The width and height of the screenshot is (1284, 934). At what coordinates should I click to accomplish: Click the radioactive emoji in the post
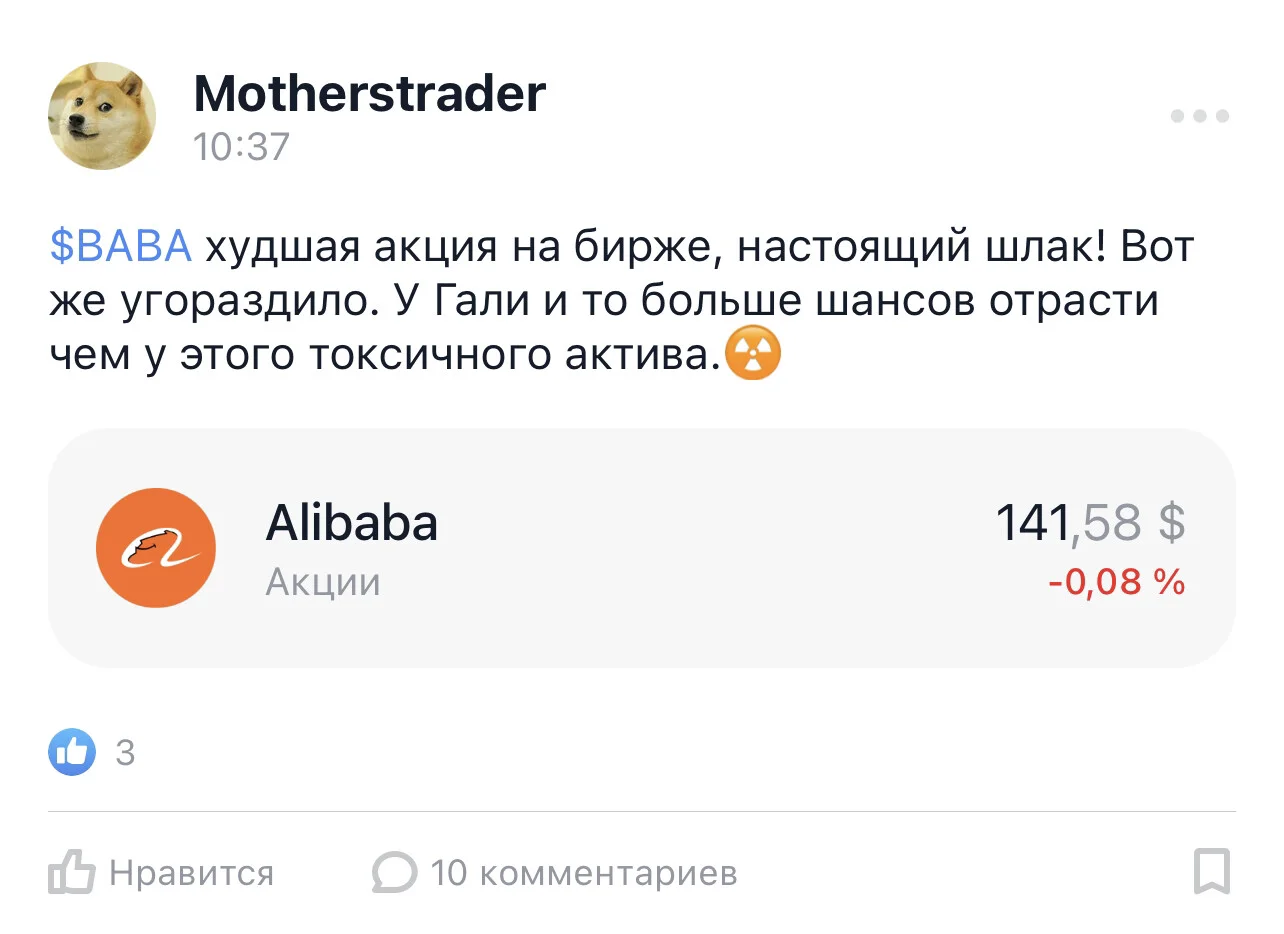click(x=752, y=355)
